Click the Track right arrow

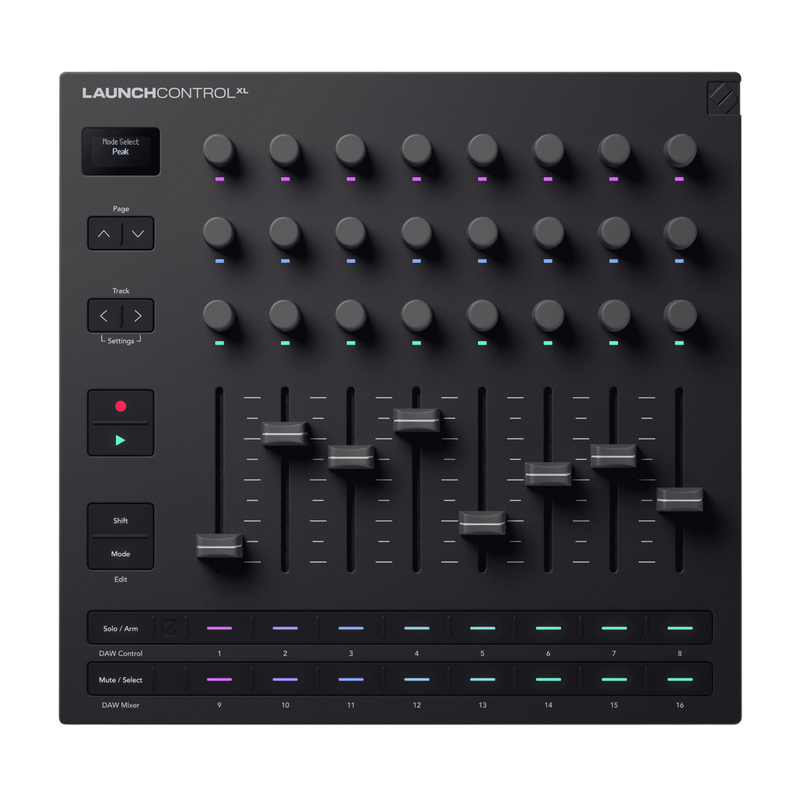pyautogui.click(x=138, y=316)
